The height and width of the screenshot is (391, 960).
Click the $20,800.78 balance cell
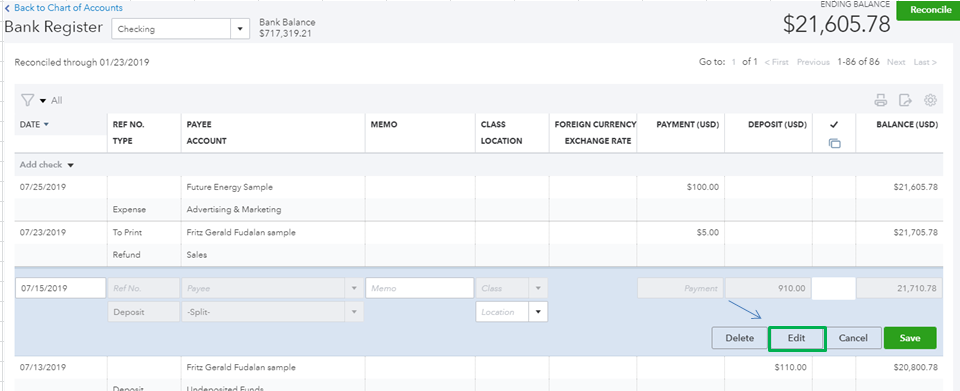point(915,368)
